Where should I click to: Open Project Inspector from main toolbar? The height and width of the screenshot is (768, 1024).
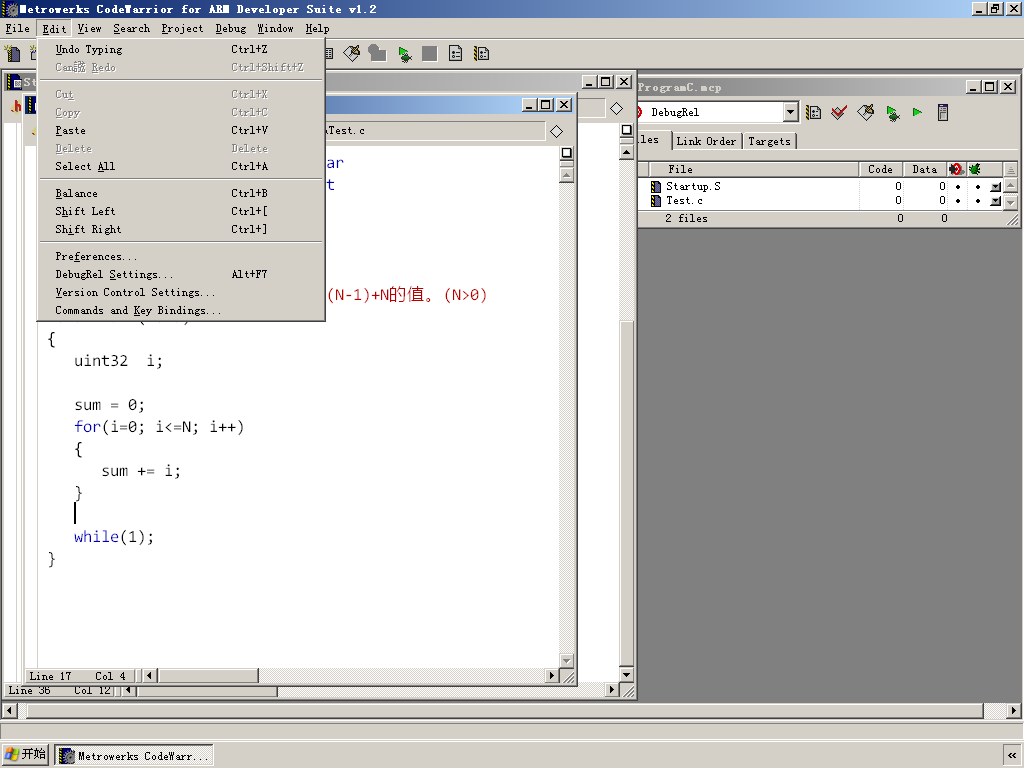point(456,54)
